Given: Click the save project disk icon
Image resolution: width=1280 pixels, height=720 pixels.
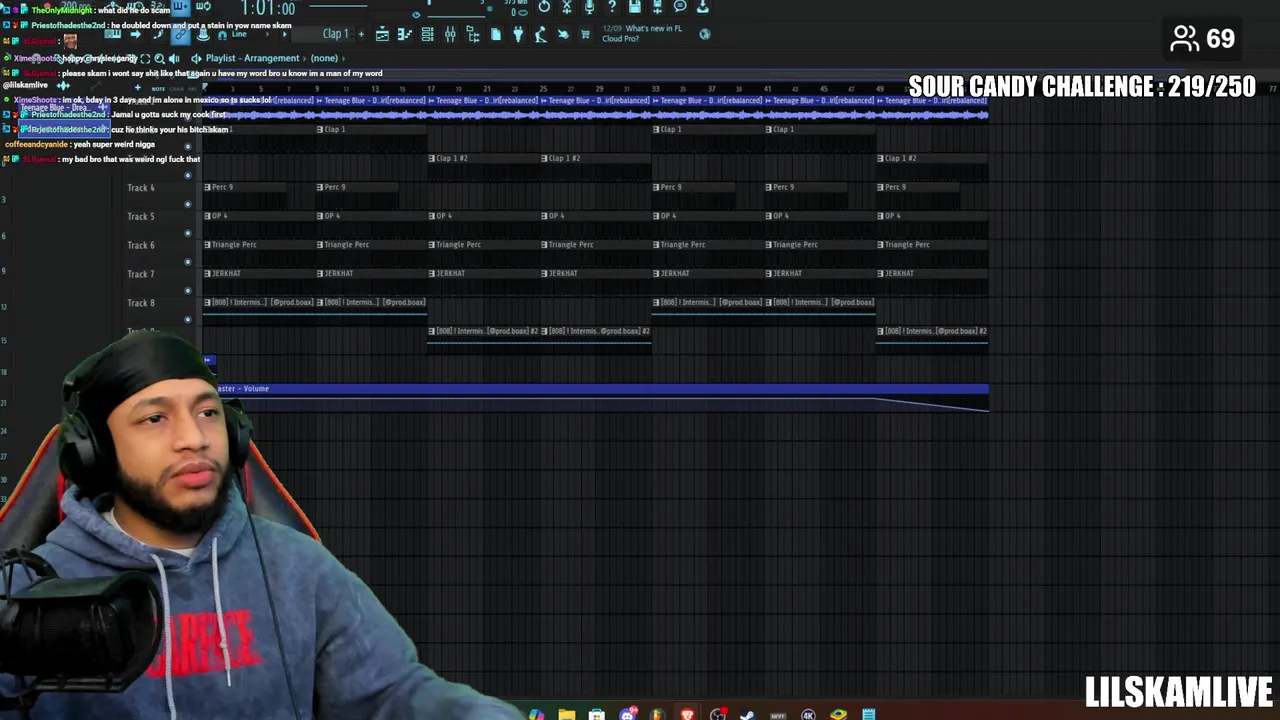Looking at the screenshot, I should coord(635,7).
